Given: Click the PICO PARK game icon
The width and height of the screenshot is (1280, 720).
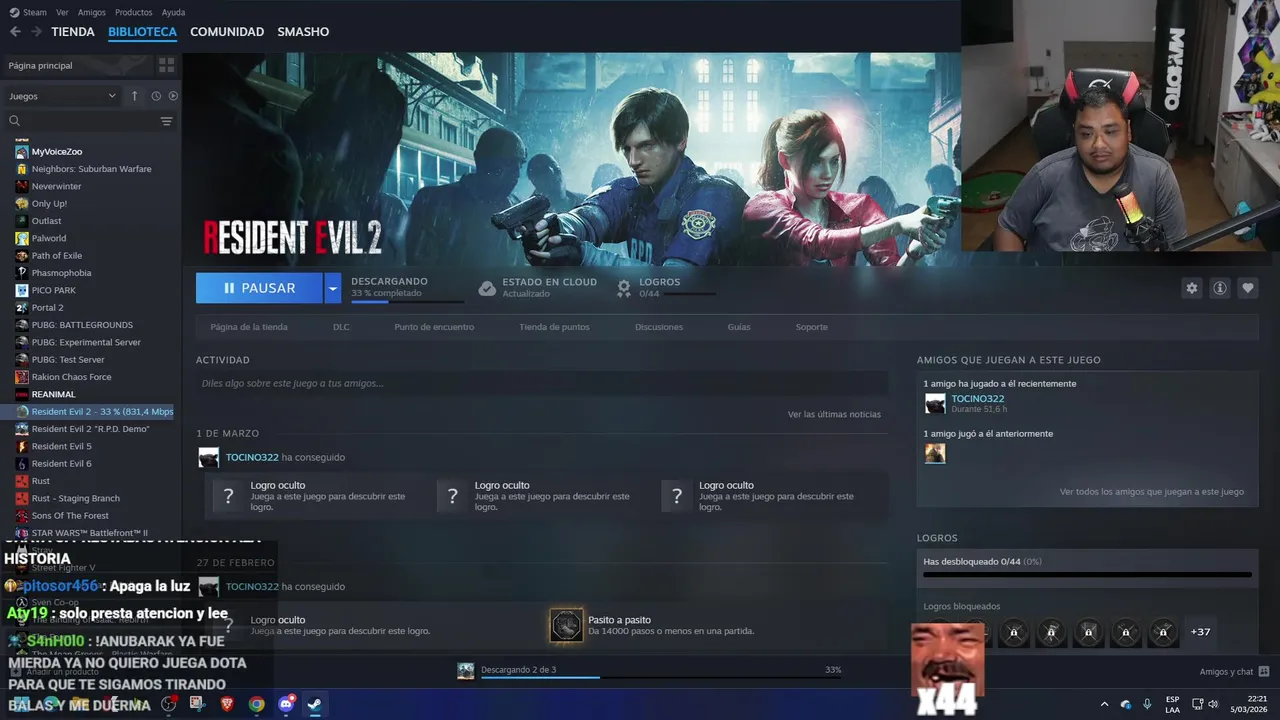Looking at the screenshot, I should click(x=22, y=290).
